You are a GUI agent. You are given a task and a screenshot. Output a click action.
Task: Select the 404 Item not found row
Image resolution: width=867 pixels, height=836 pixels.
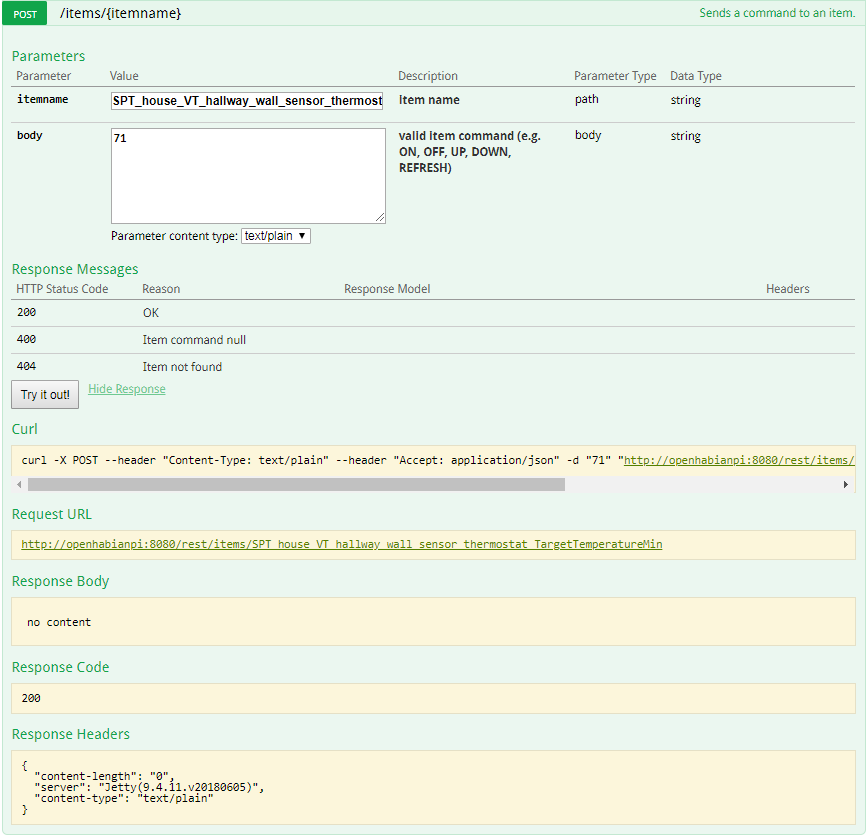click(x=182, y=367)
